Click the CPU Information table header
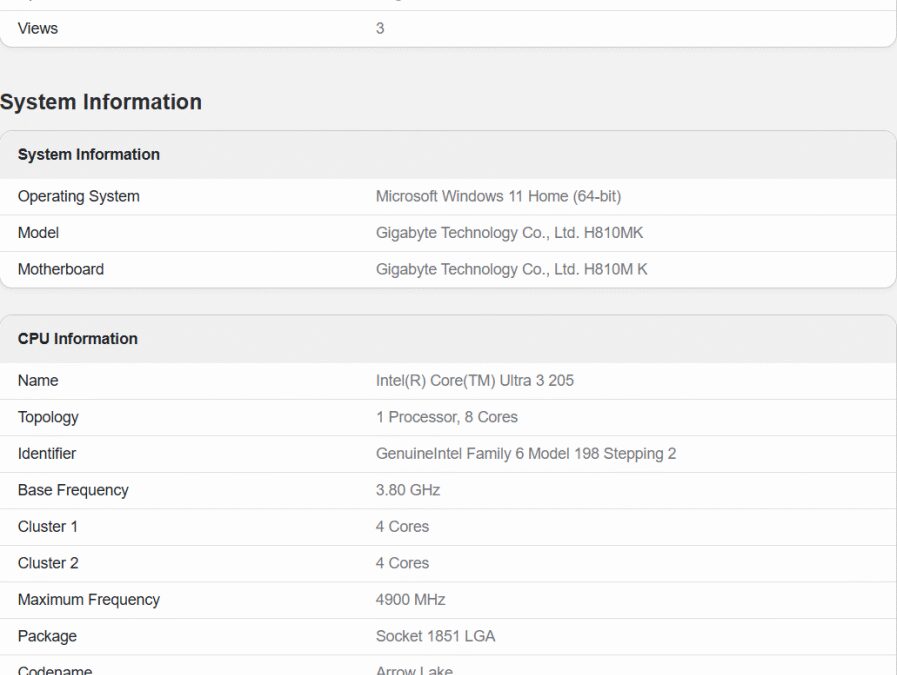The image size is (897, 675). [x=77, y=338]
